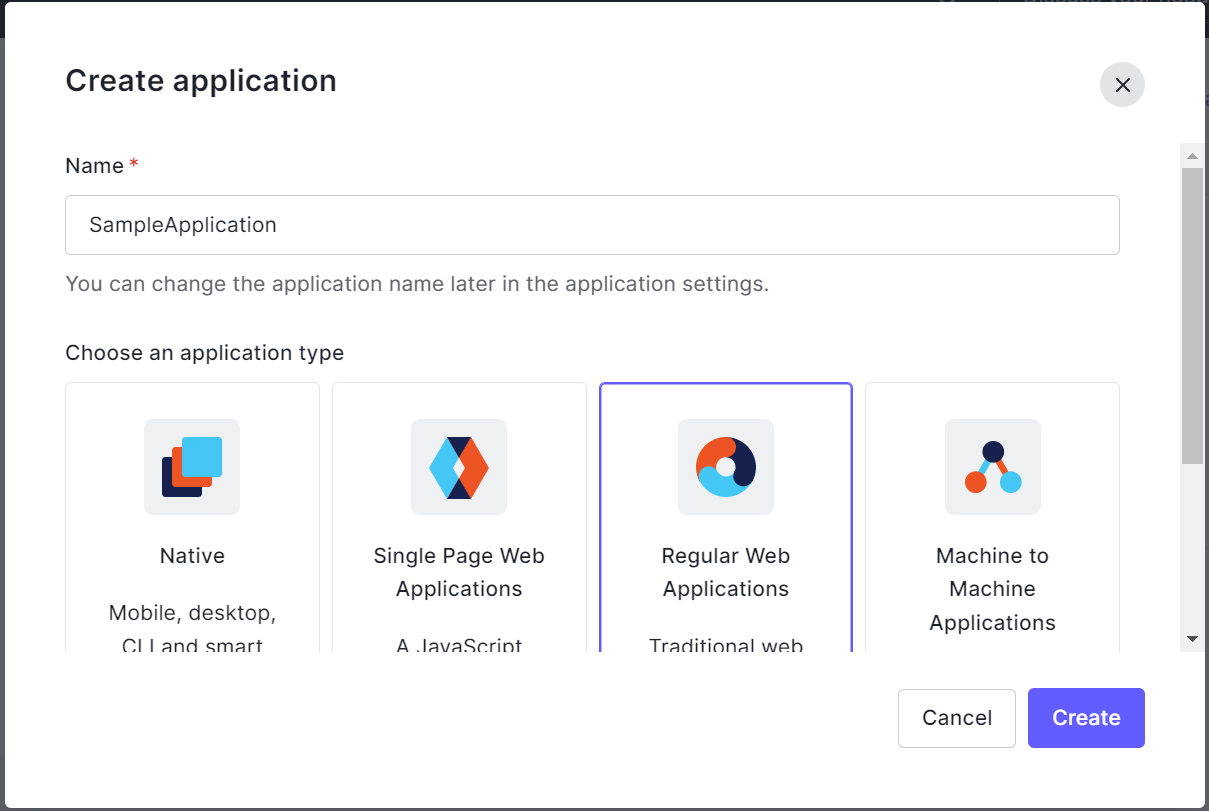Viewport: 1209px width, 811px height.
Task: Click the Machine to Machine nodes icon
Action: point(993,467)
